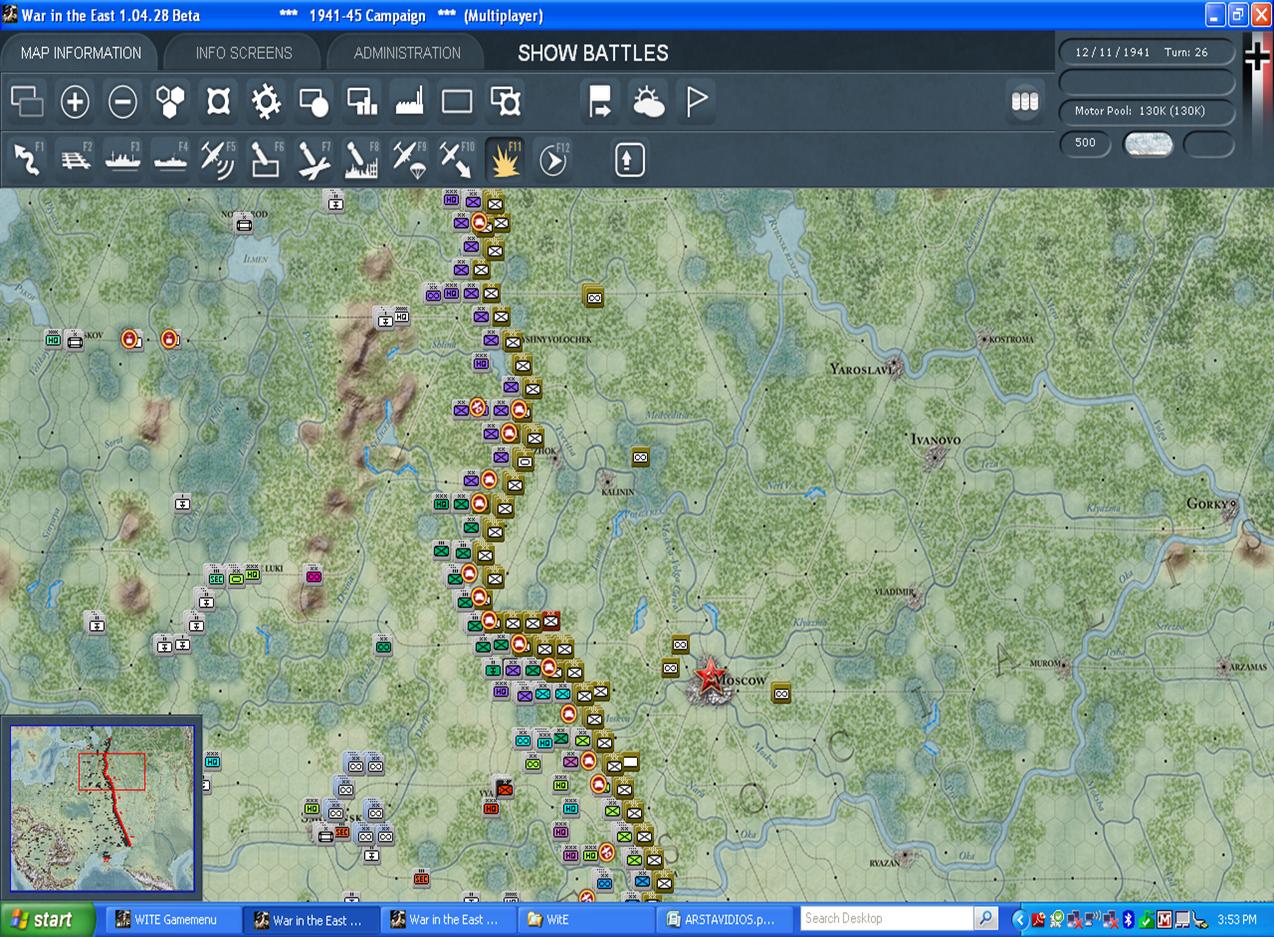The height and width of the screenshot is (937, 1274).
Task: Click the zoom in plus icon
Action: pos(75,101)
